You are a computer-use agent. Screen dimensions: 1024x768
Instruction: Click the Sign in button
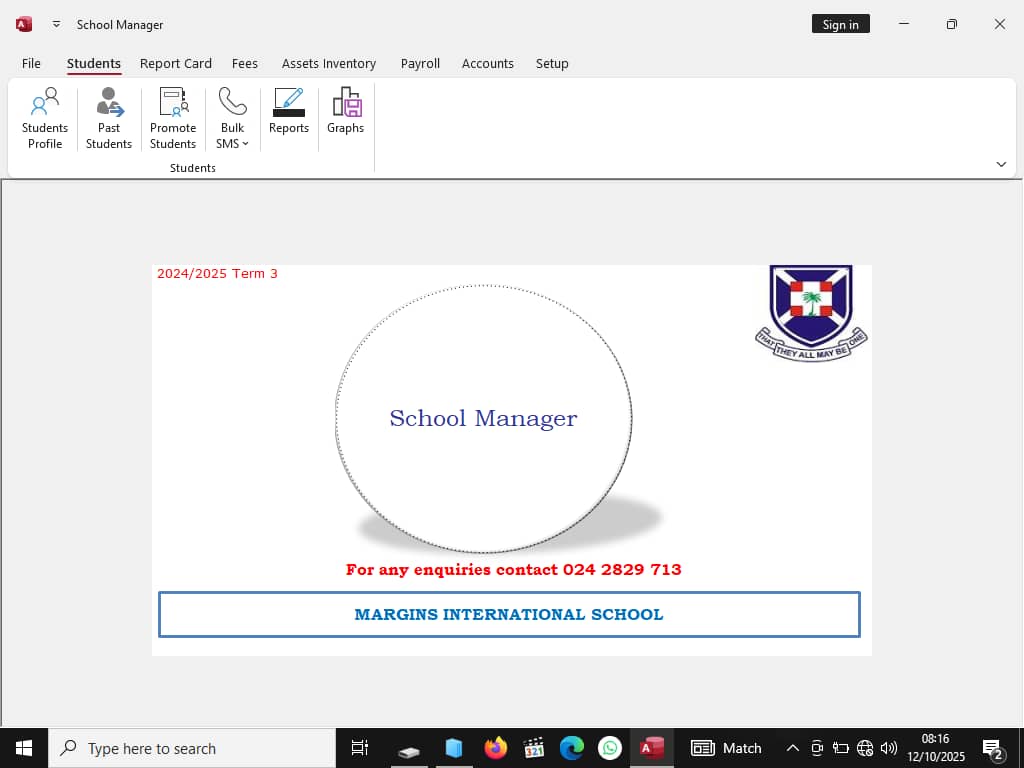pos(840,24)
